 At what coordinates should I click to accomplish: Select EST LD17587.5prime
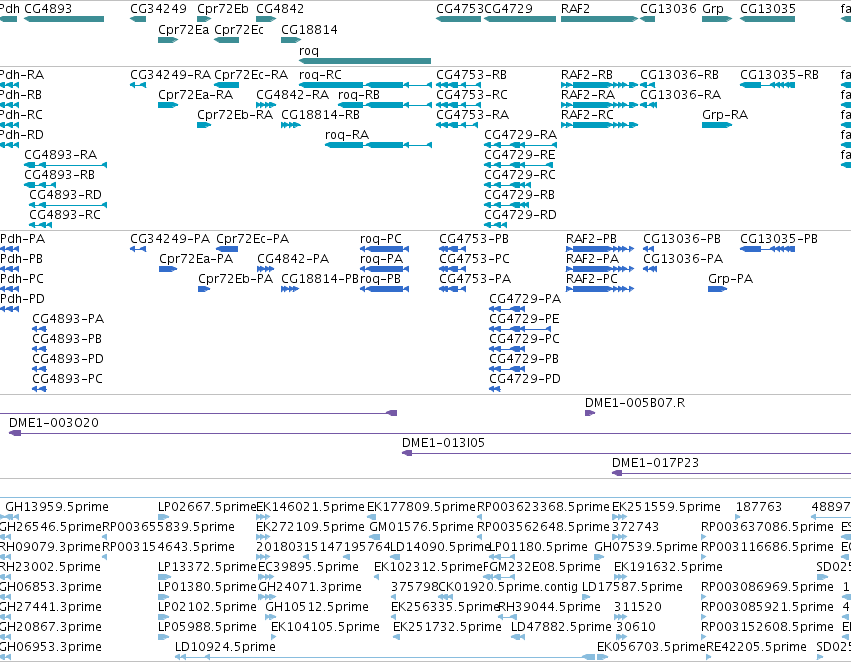[x=632, y=587]
